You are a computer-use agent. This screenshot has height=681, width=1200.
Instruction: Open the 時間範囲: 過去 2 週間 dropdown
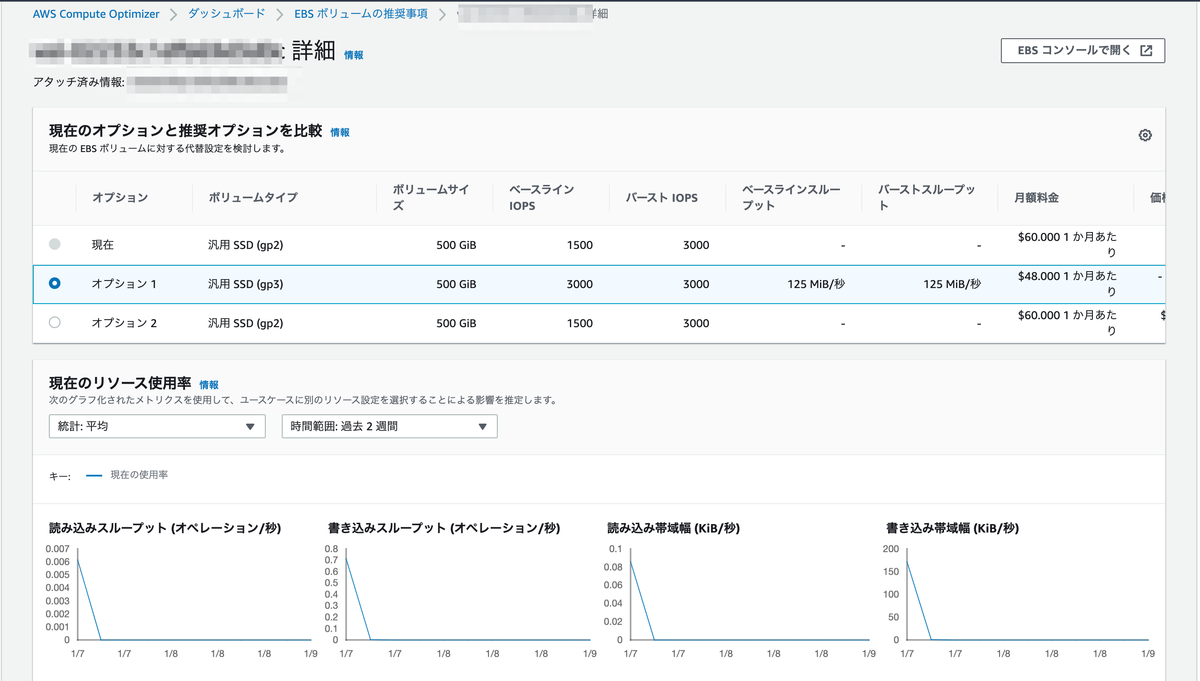[390, 426]
